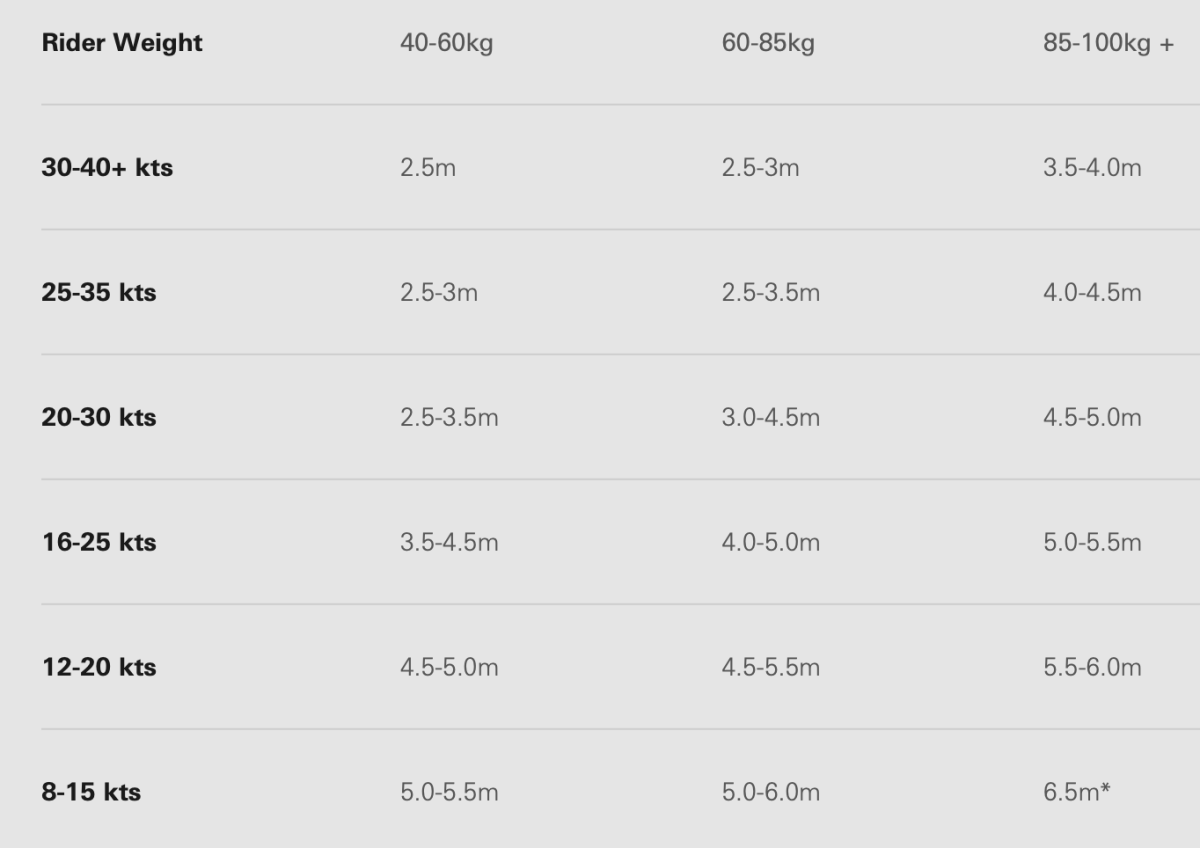
Task: Click the 6.5m* size cell
Action: click(x=1077, y=793)
